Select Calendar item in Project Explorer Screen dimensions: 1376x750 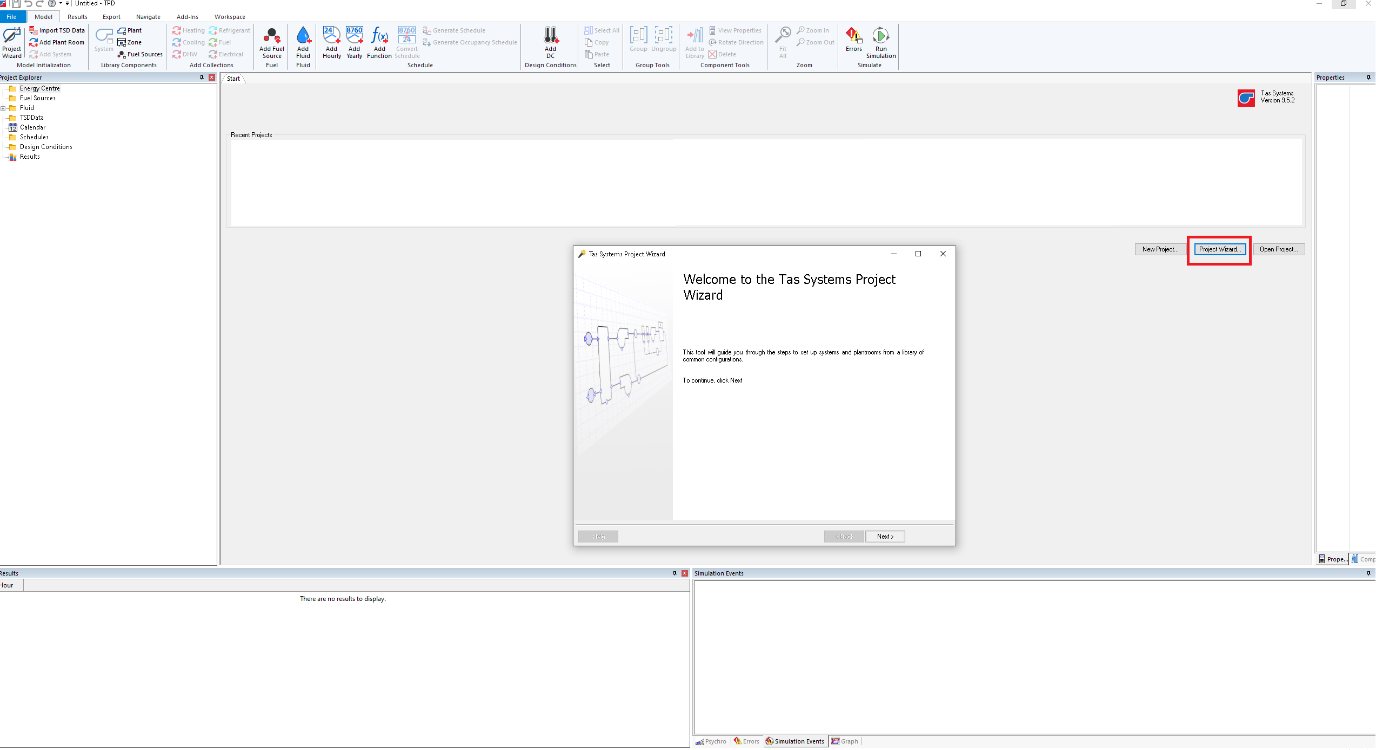point(32,127)
